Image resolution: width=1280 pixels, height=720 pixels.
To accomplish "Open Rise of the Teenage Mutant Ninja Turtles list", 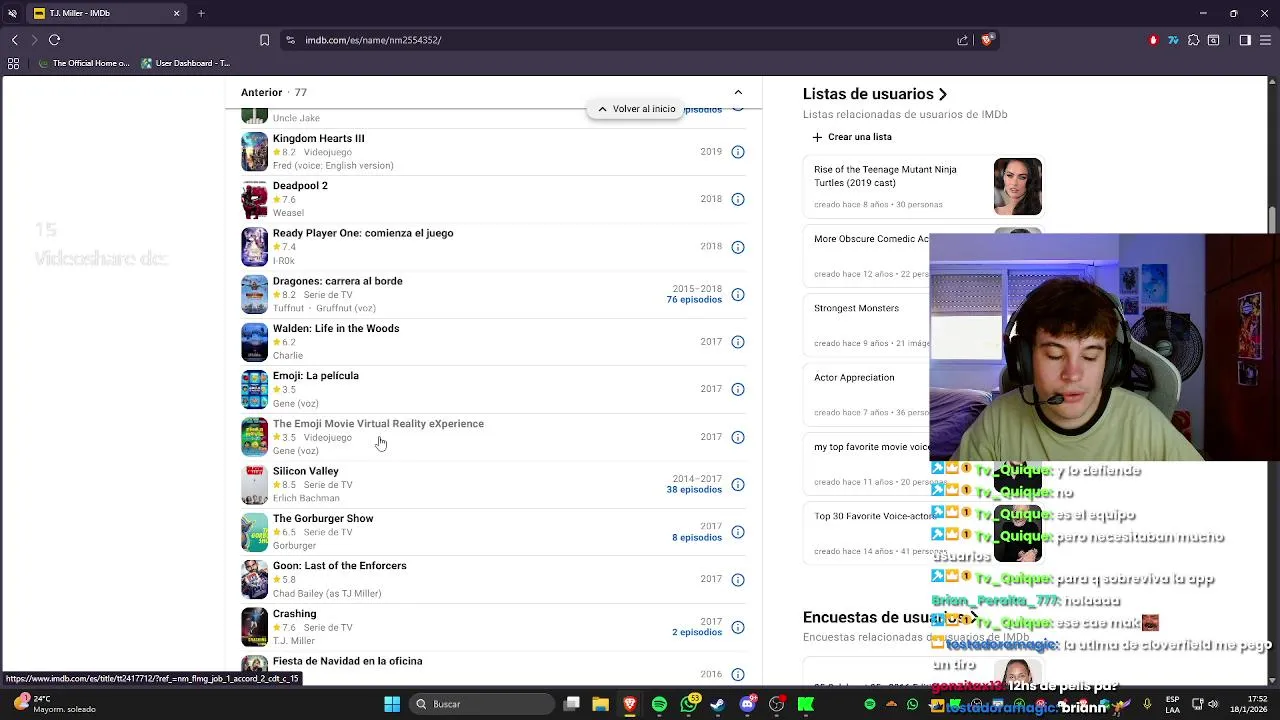I will pyautogui.click(x=885, y=176).
